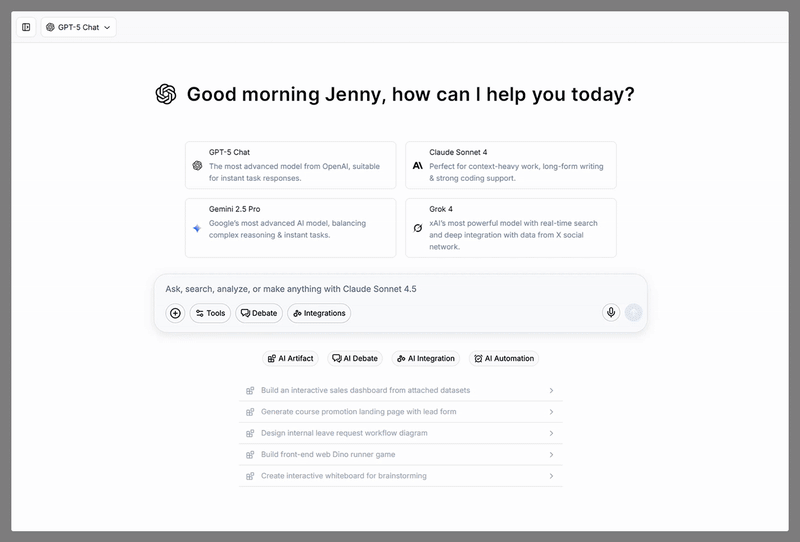Switch to the AI Artifact tab
This screenshot has height=542, width=800.
coord(290,358)
